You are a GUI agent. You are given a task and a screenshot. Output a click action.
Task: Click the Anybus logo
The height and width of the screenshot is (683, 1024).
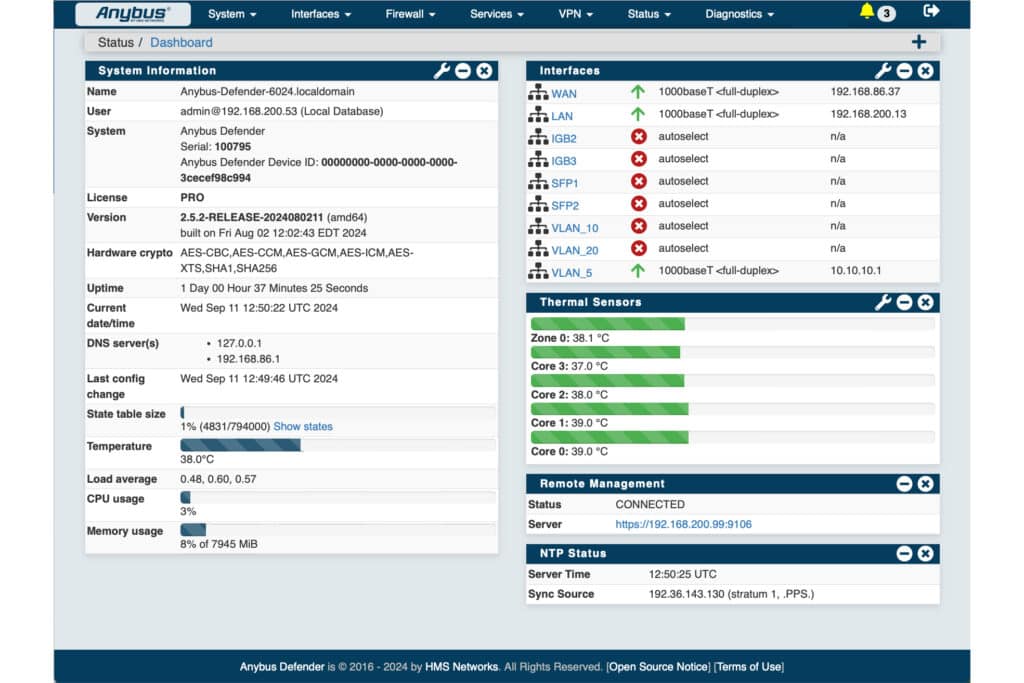[x=133, y=14]
